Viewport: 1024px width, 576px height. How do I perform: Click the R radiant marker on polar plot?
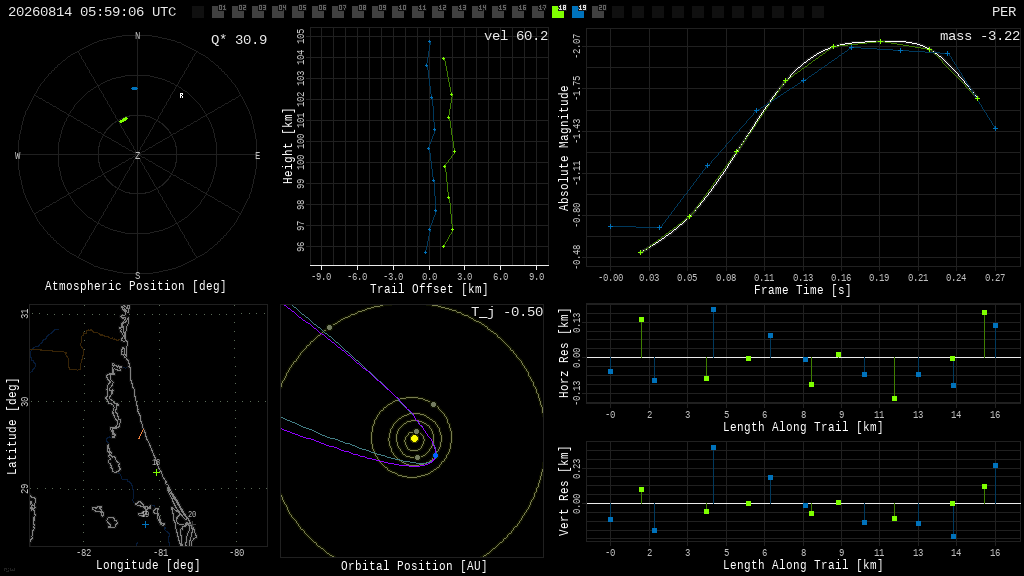click(182, 96)
